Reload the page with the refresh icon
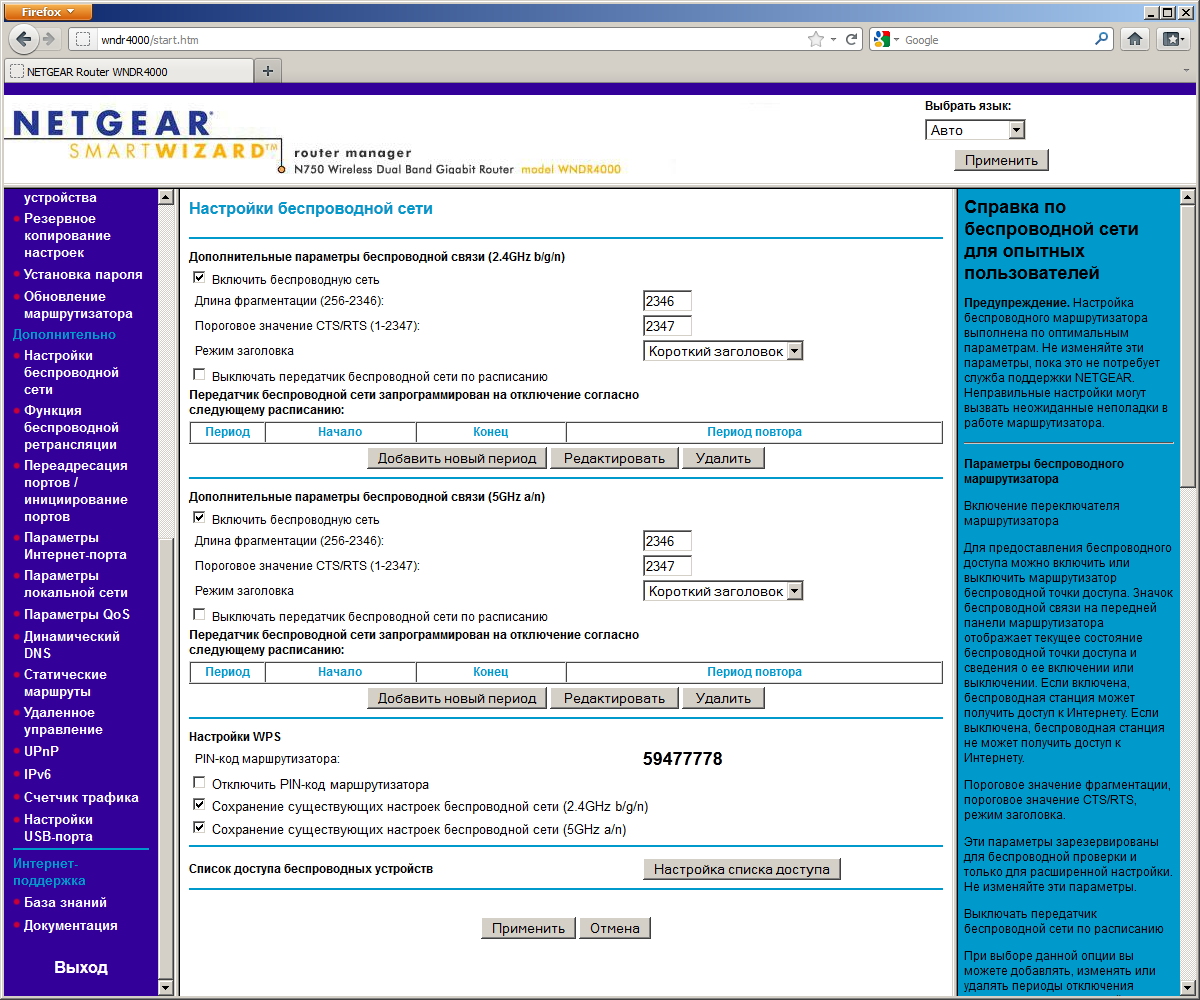This screenshot has width=1200, height=1000. pyautogui.click(x=852, y=39)
